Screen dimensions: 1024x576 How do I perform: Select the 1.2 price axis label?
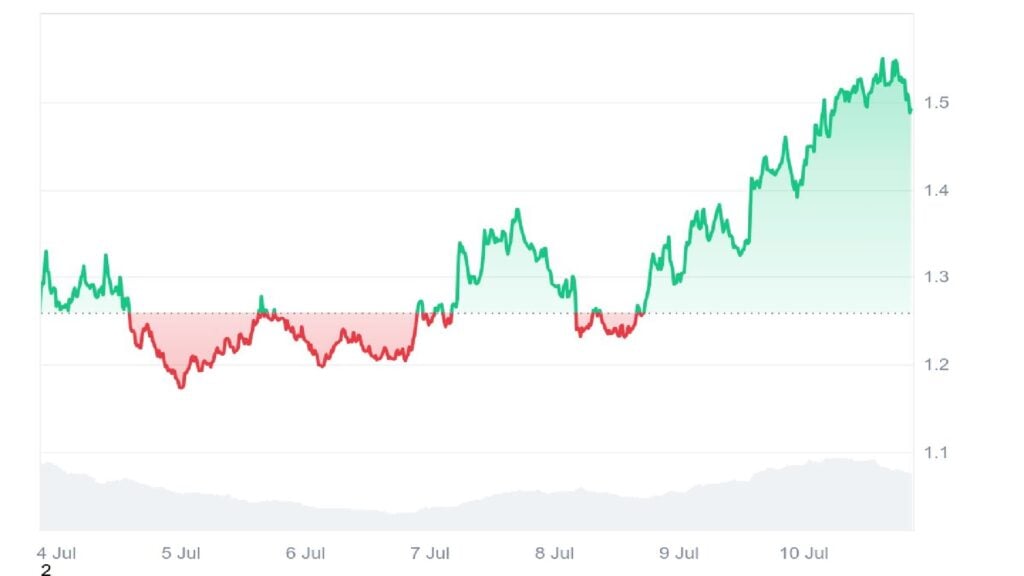click(x=936, y=364)
